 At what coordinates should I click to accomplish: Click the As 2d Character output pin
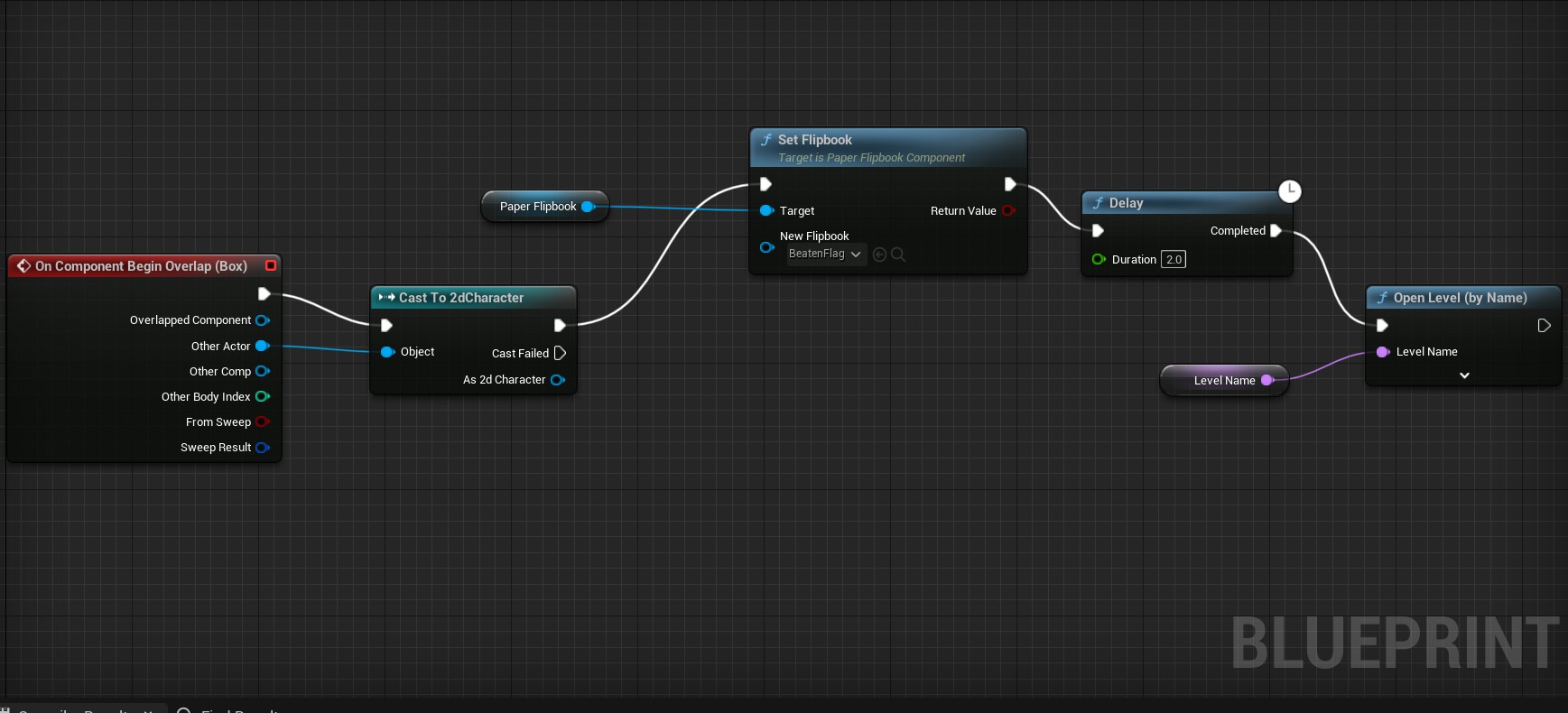(x=558, y=380)
